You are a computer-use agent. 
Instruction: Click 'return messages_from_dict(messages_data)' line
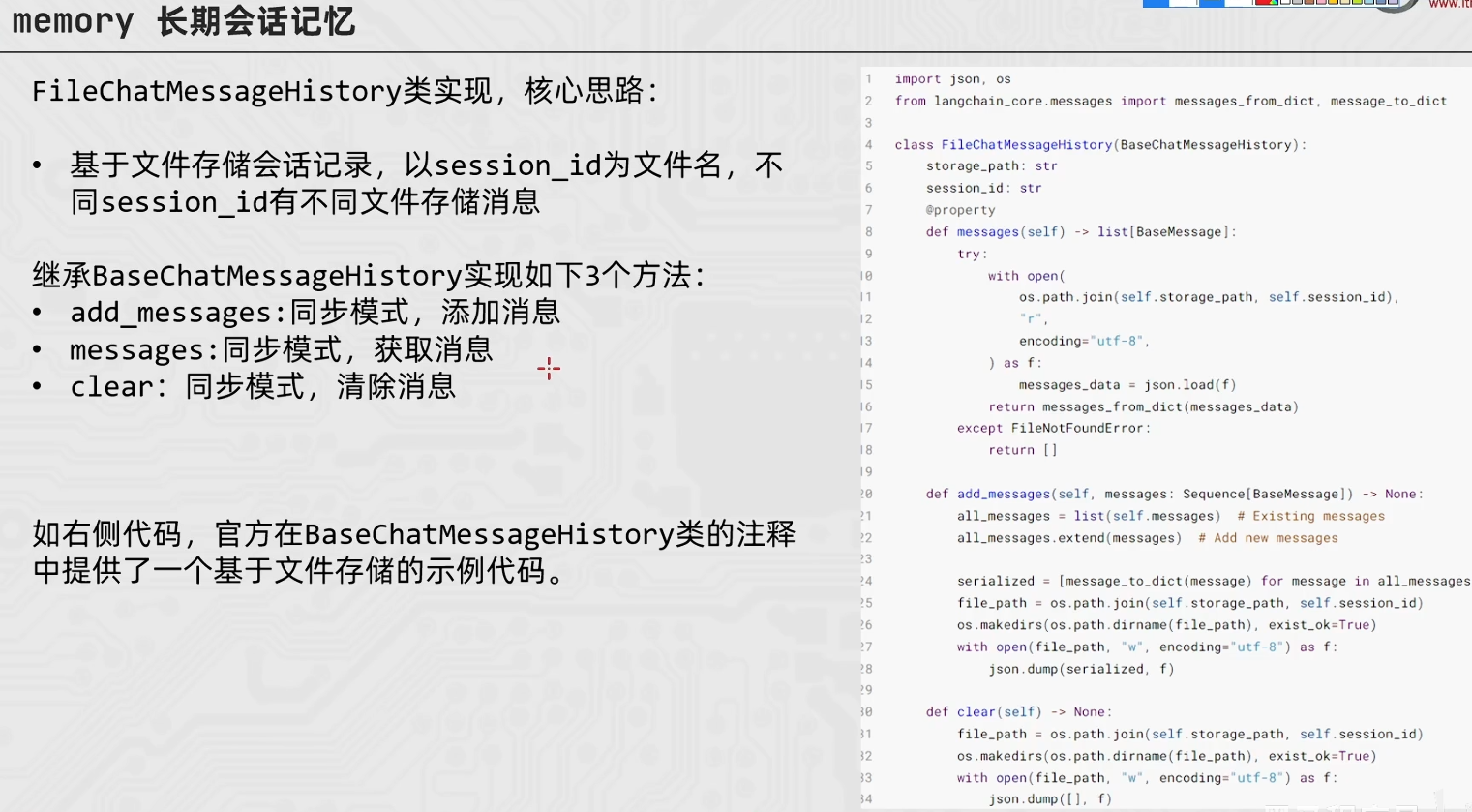(x=1143, y=406)
